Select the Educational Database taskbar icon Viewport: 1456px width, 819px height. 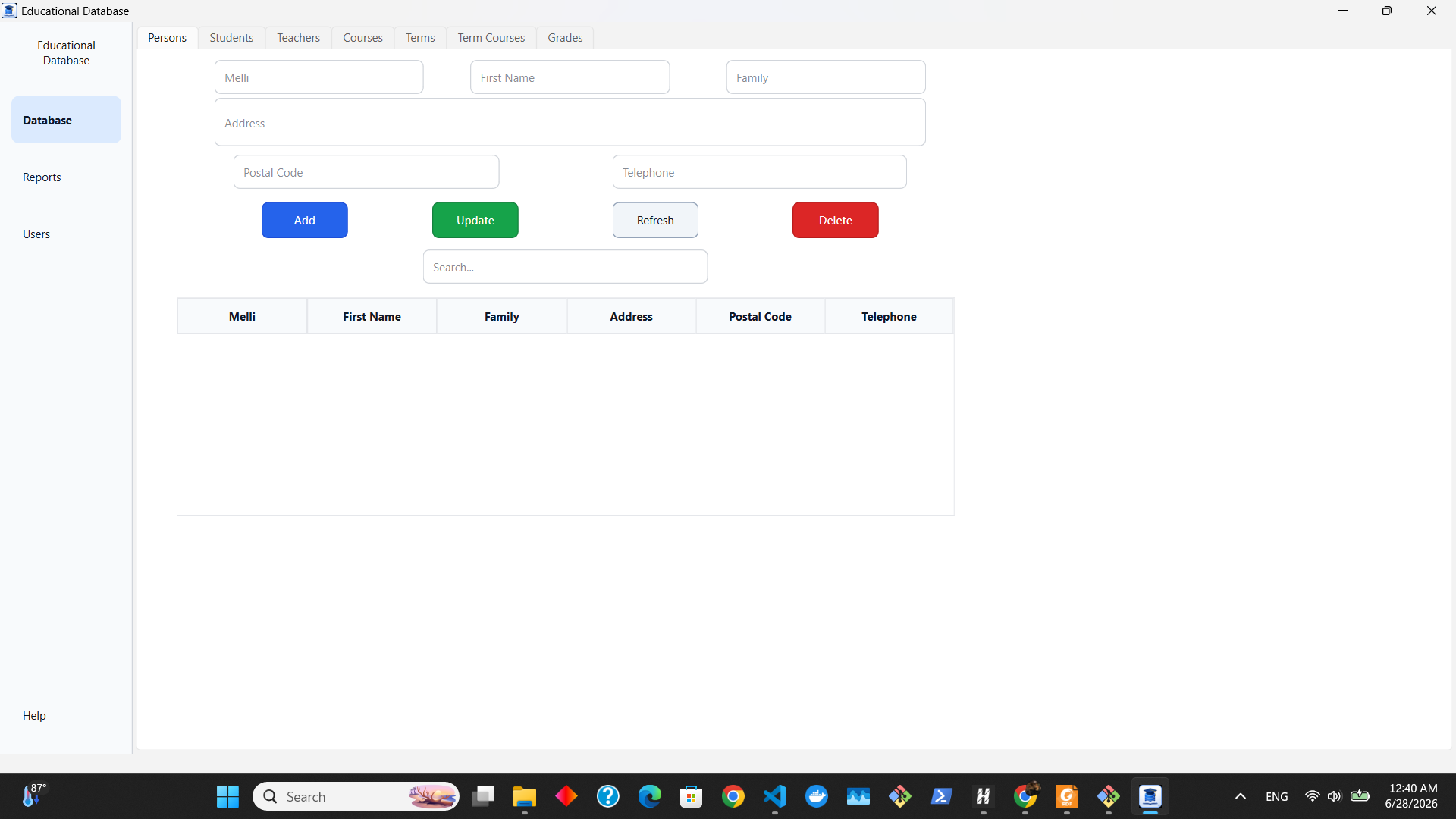click(x=1150, y=796)
